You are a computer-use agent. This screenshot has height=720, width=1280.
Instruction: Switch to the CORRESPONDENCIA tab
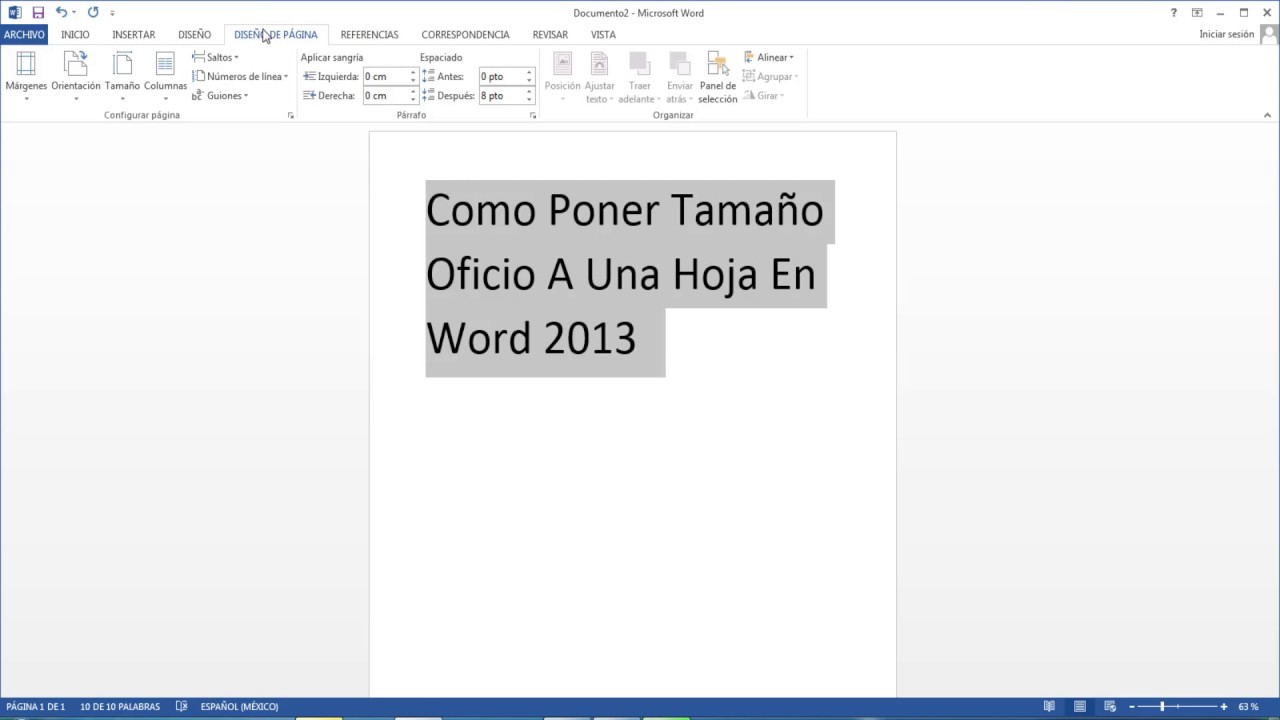[465, 34]
